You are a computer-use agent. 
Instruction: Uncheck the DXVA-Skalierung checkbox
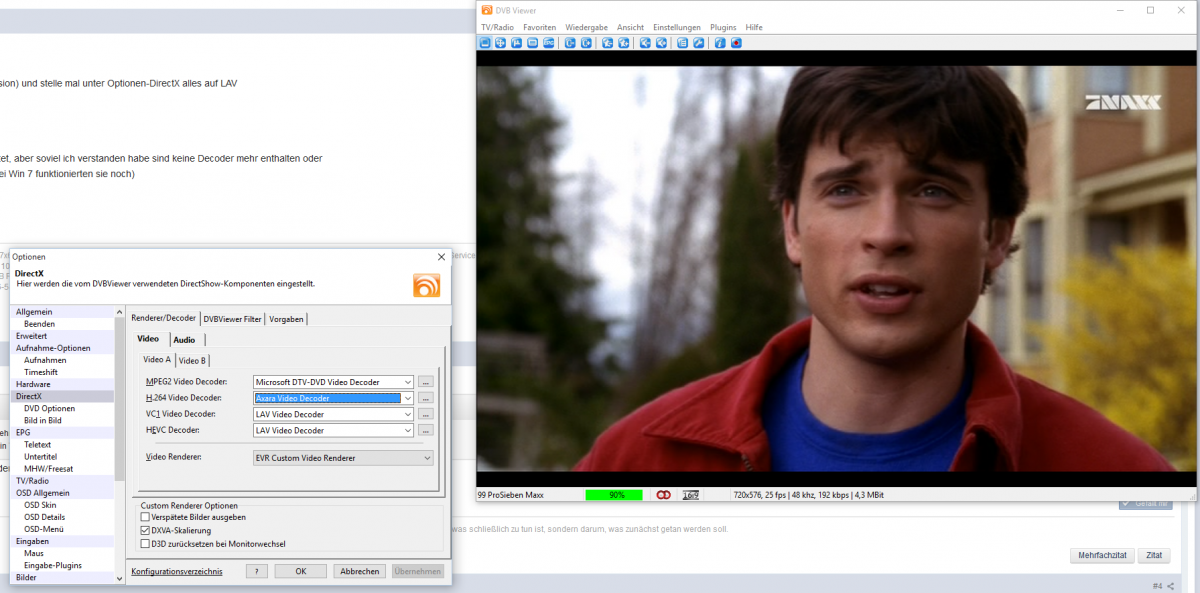[x=146, y=530]
